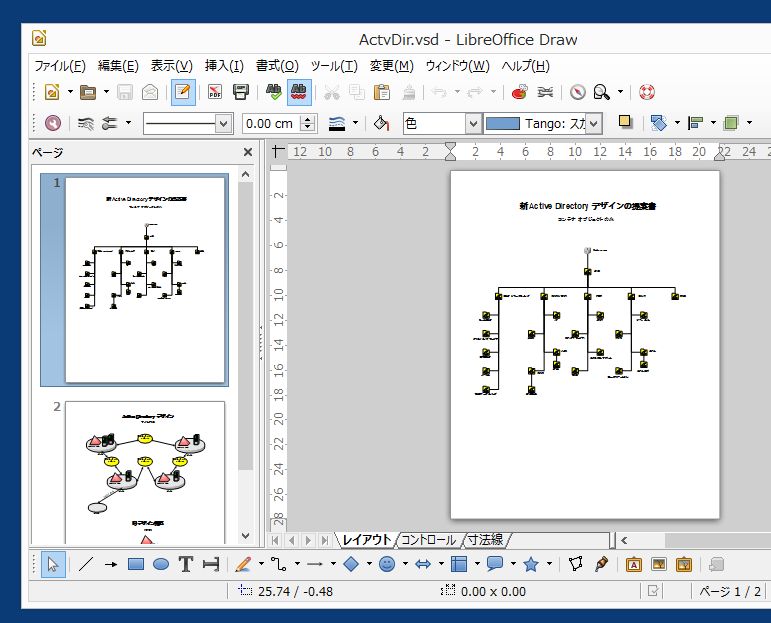The image size is (771, 623).
Task: Click the Print icon
Action: (x=241, y=92)
